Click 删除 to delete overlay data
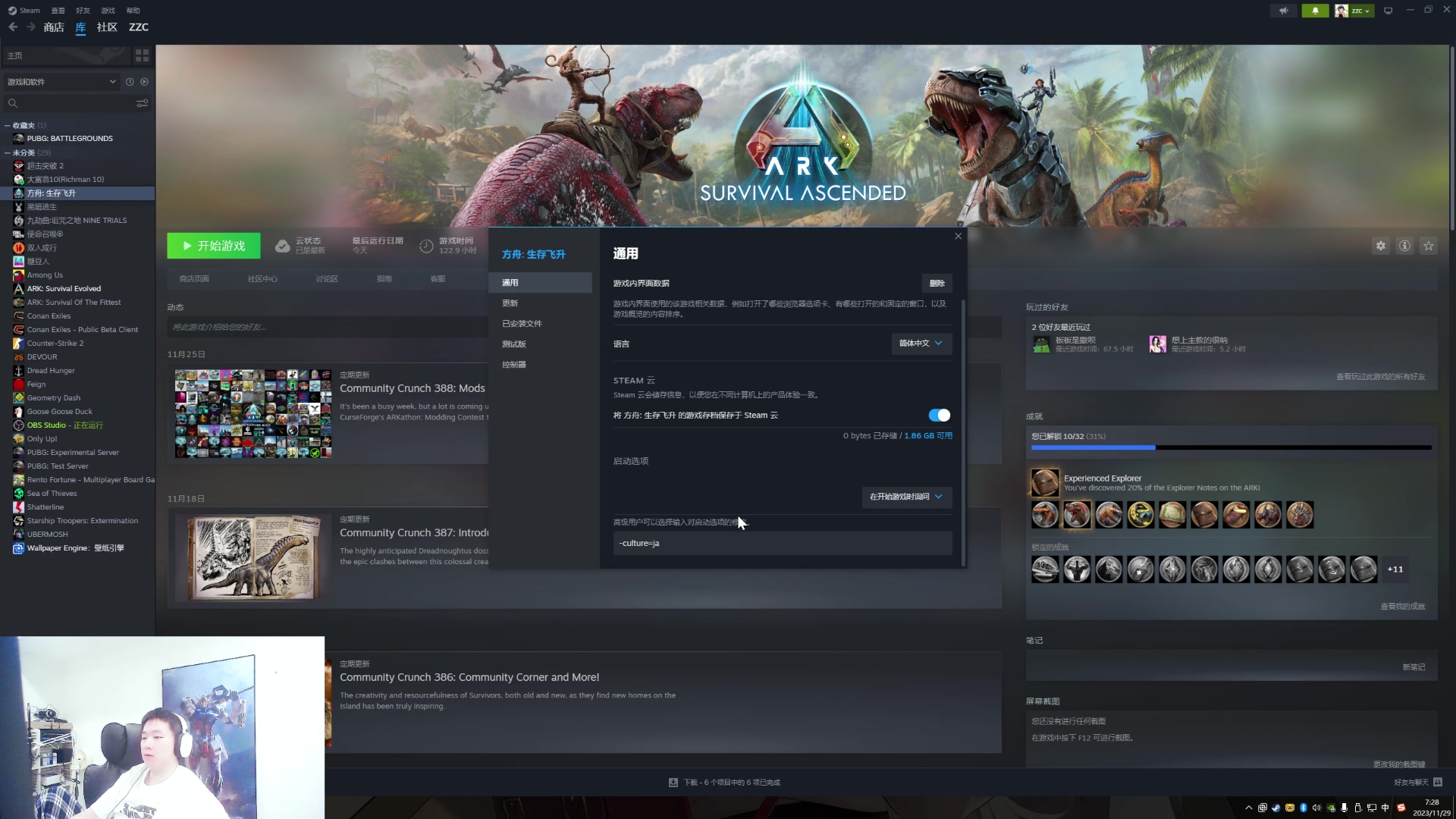Screen dimensions: 1456x819 tap(937, 283)
